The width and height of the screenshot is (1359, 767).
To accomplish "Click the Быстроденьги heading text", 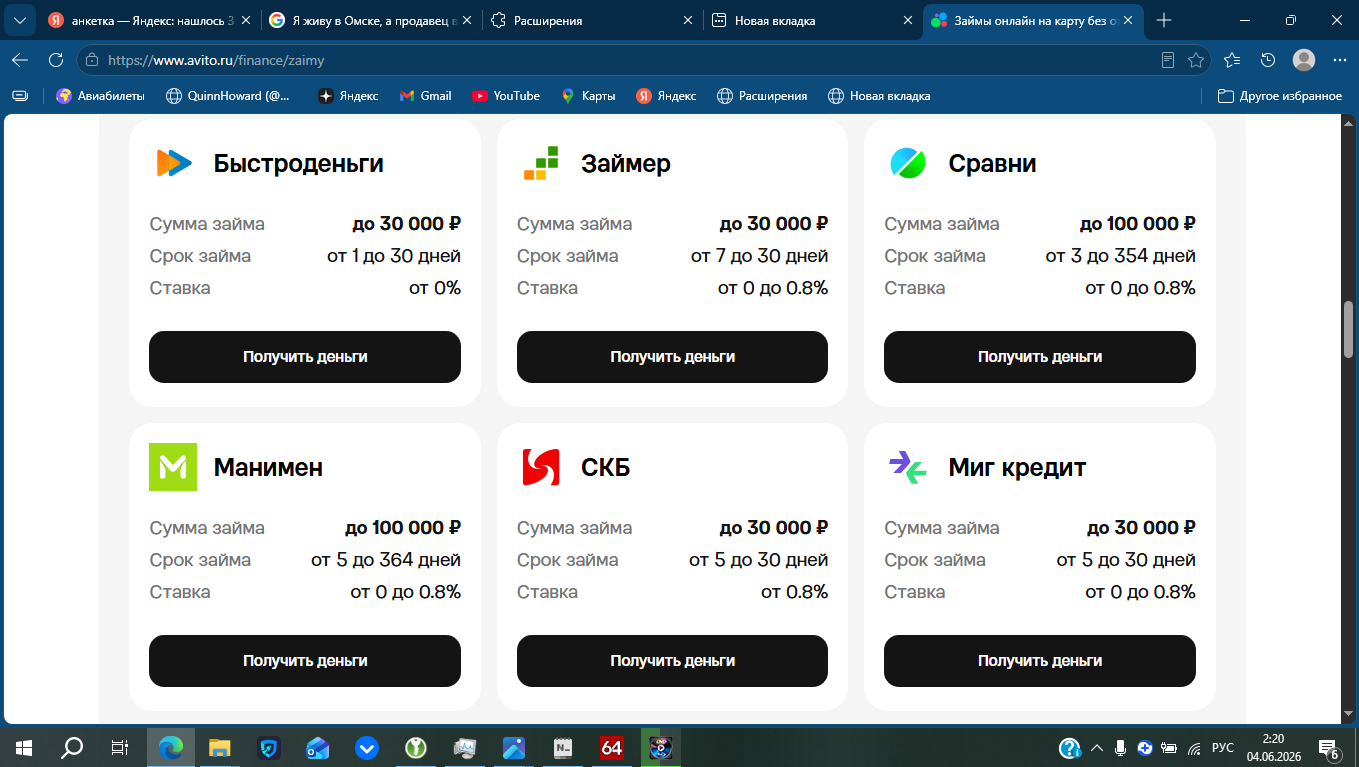I will click(x=299, y=163).
